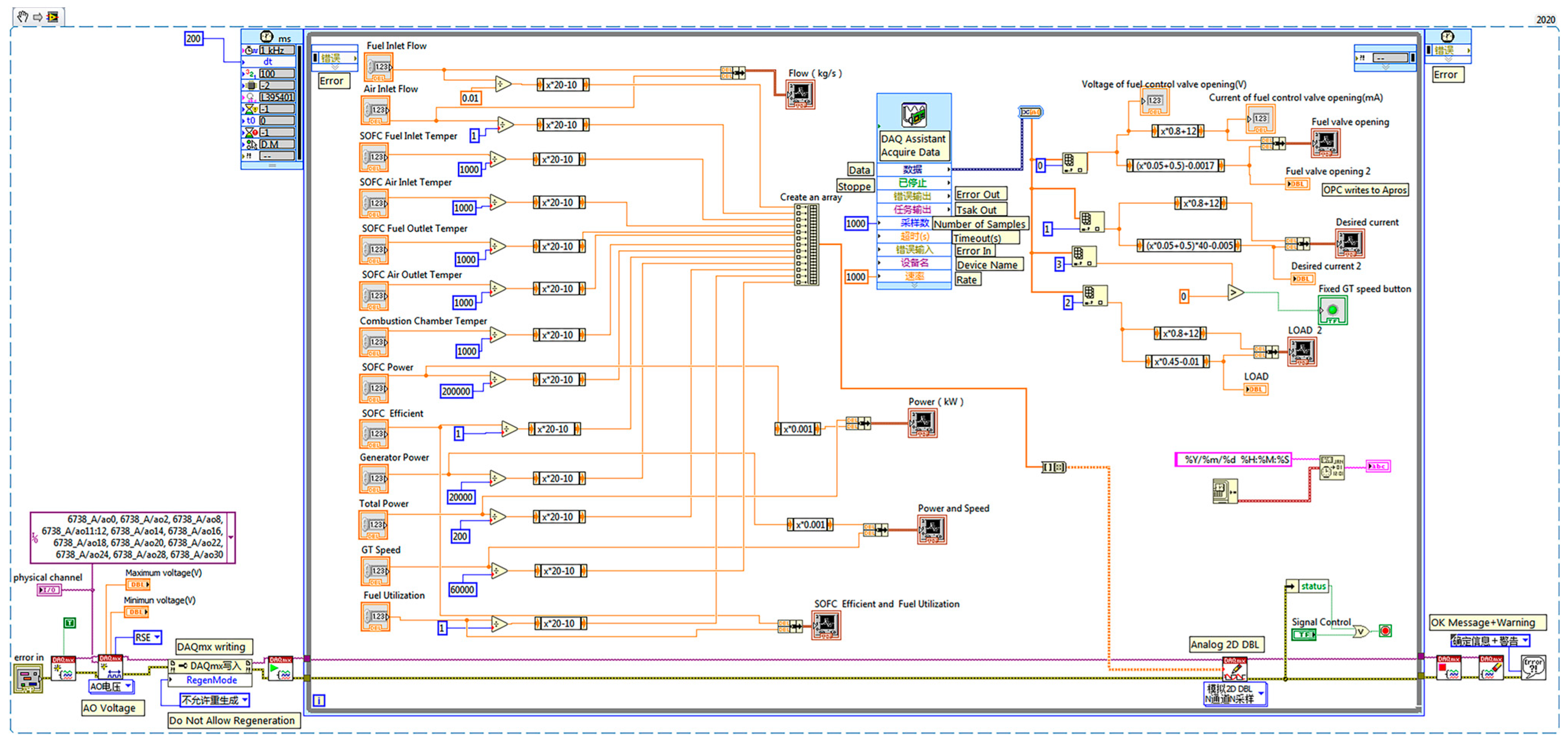The width and height of the screenshot is (1568, 742).
Task: Open the 不允许重生成 regeneration mode dropdown
Action: (x=245, y=700)
